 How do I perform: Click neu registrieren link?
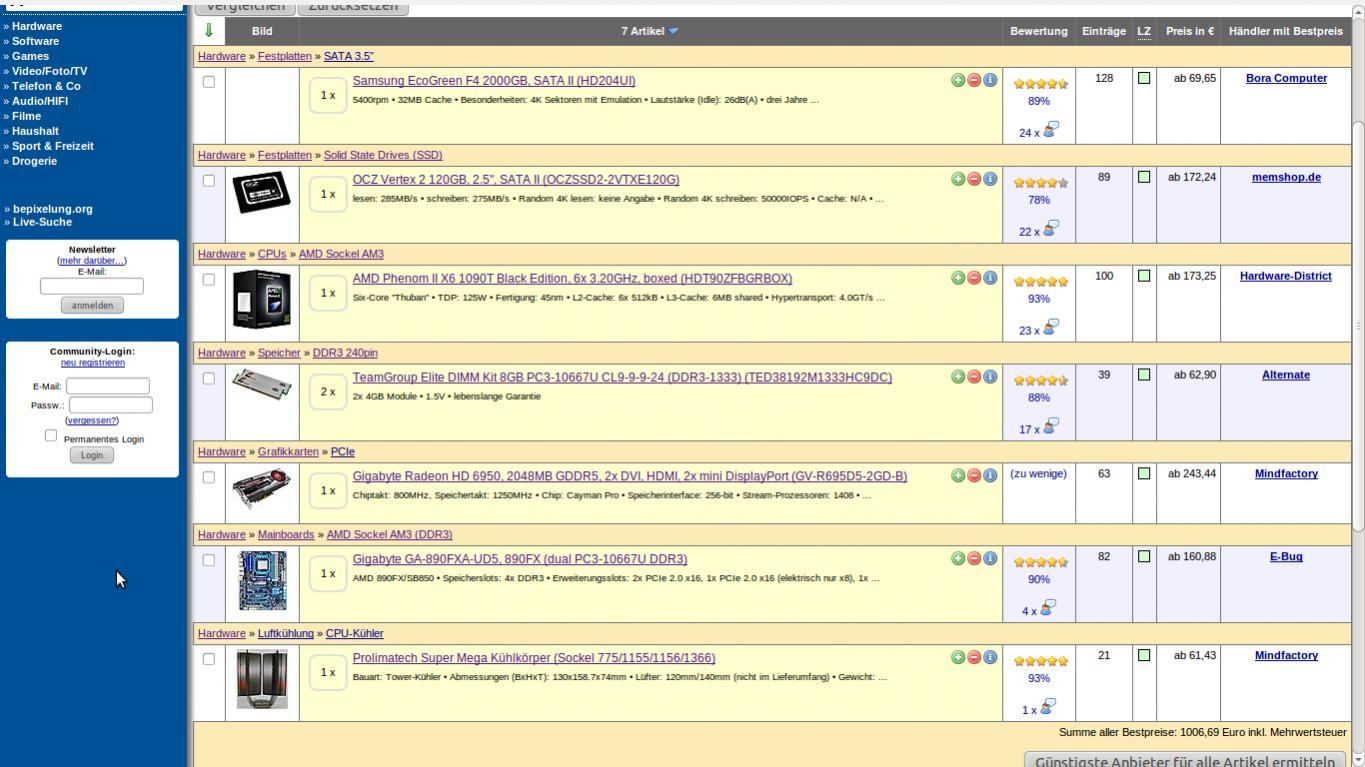click(93, 363)
